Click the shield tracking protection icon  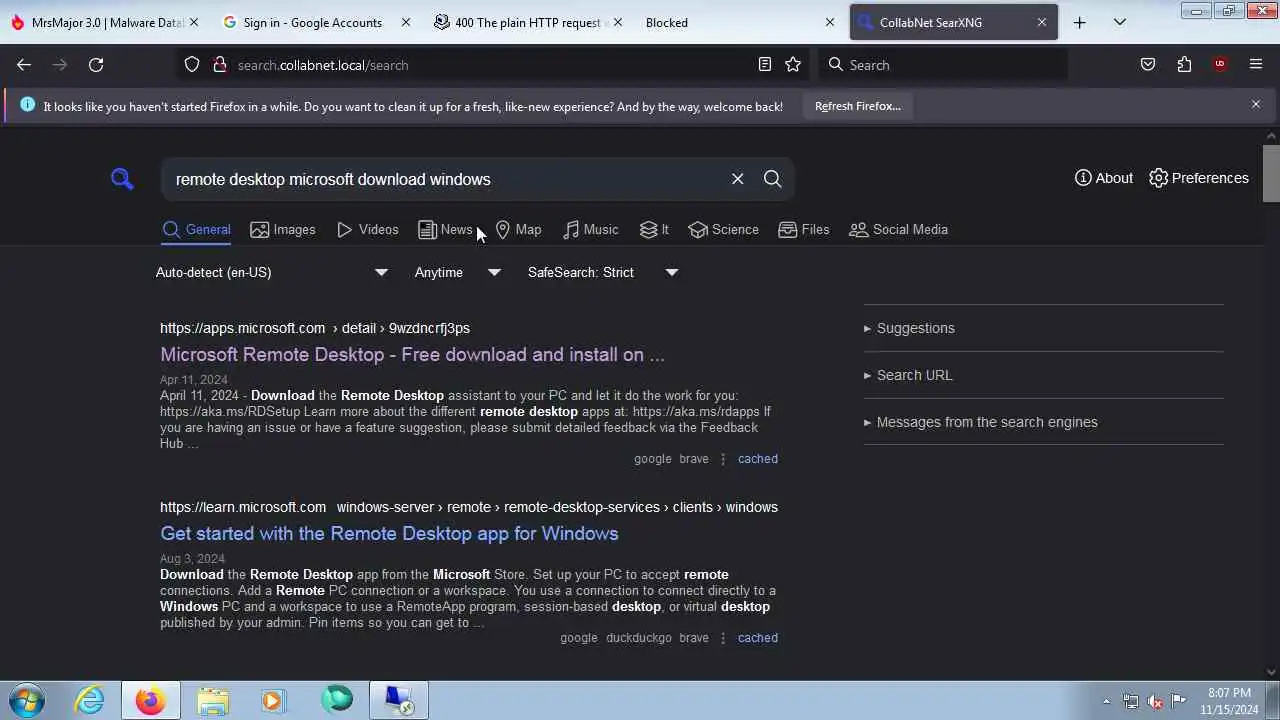(192, 65)
